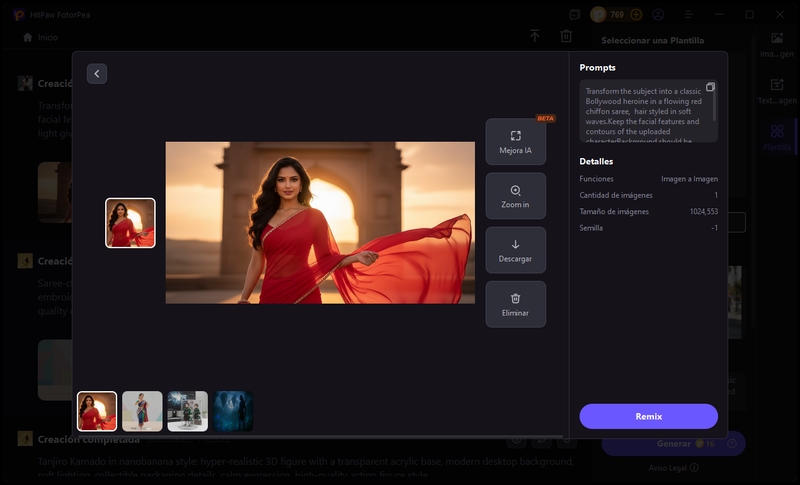
Task: Click the Remix button
Action: [648, 416]
